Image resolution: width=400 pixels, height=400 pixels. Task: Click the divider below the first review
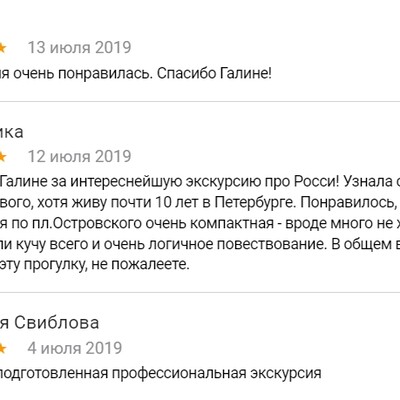click(x=200, y=101)
